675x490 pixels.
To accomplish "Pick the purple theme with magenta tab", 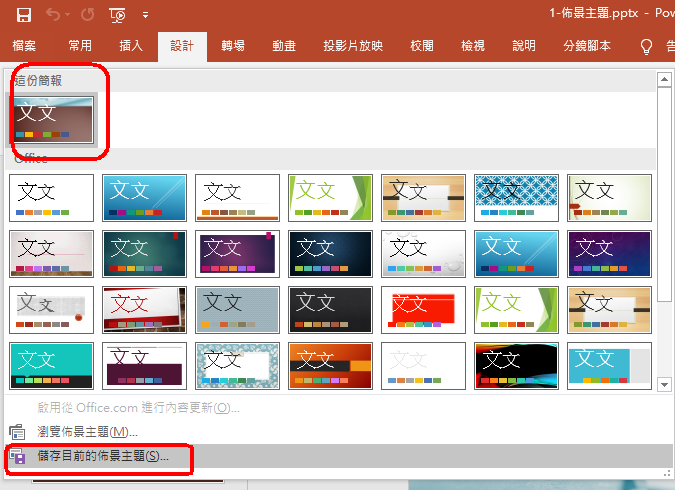I will coord(237,254).
